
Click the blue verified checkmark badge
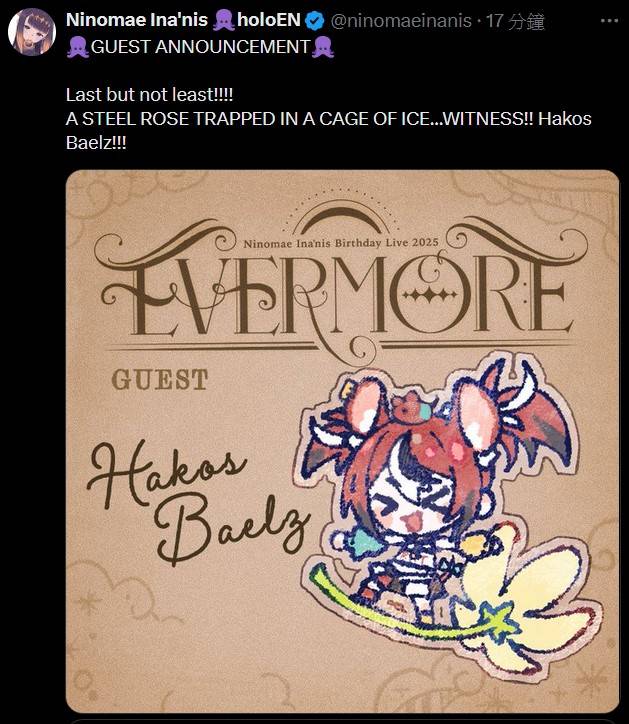click(x=315, y=21)
